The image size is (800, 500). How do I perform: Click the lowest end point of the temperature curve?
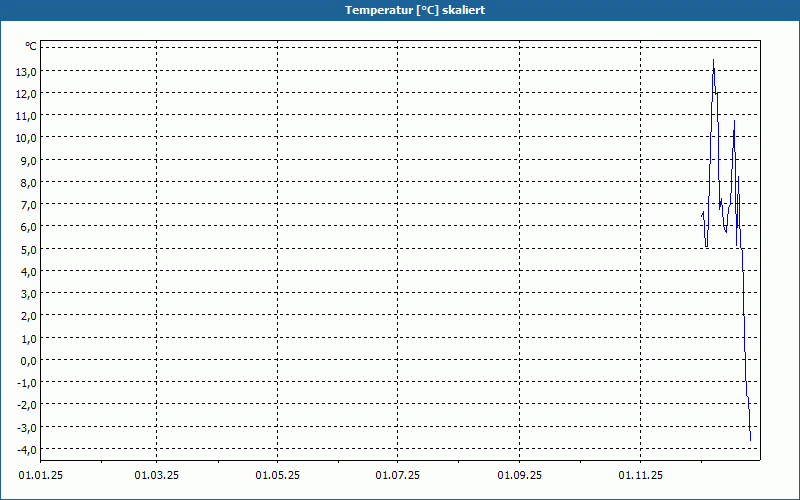tap(750, 439)
